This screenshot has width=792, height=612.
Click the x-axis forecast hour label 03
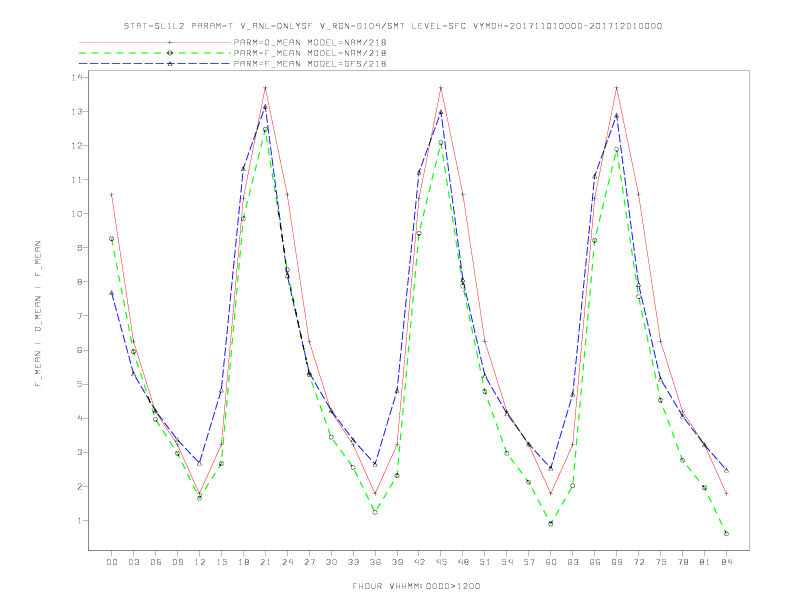[x=133, y=562]
